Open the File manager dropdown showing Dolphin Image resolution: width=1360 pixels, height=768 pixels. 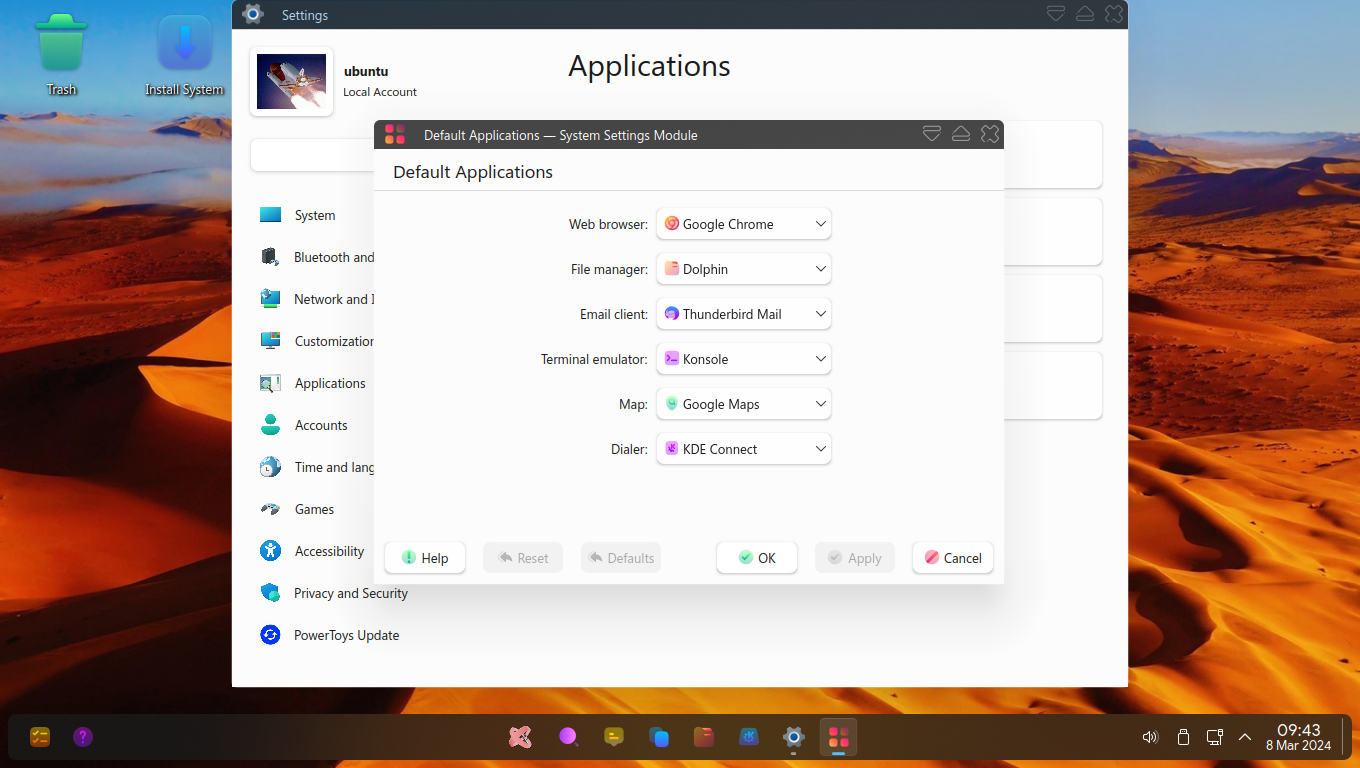point(744,269)
